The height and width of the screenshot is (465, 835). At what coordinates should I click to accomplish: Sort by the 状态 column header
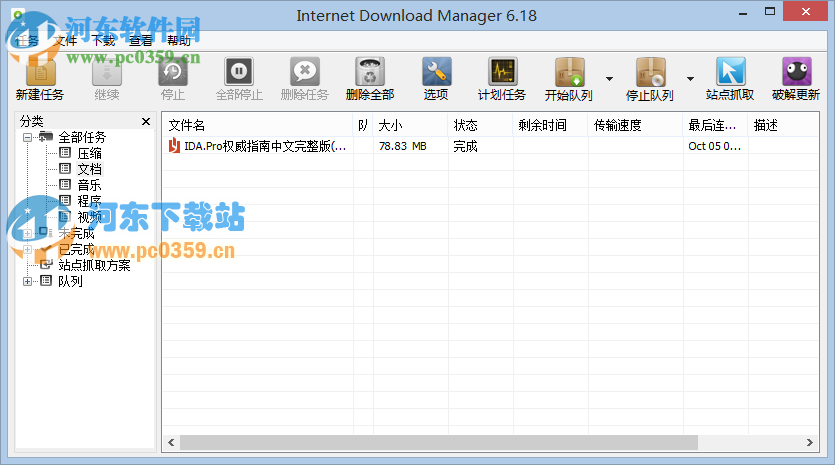pyautogui.click(x=481, y=125)
